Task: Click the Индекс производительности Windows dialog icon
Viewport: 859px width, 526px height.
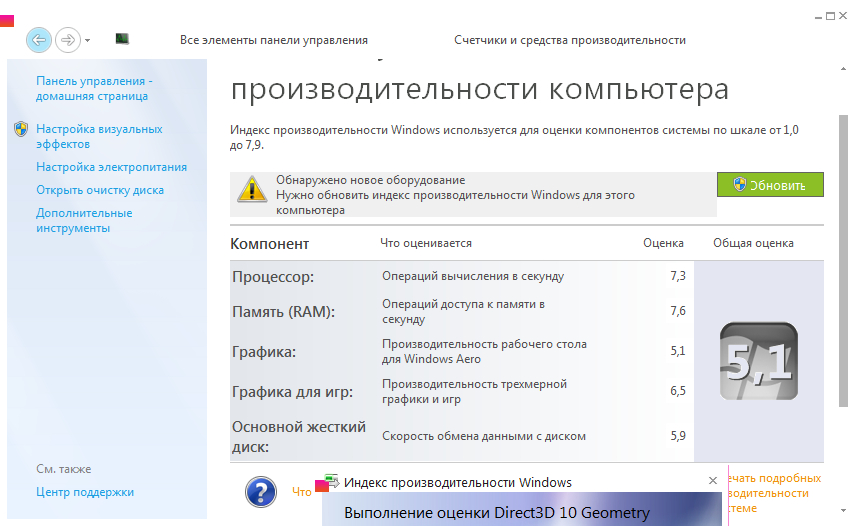Action: (x=333, y=482)
